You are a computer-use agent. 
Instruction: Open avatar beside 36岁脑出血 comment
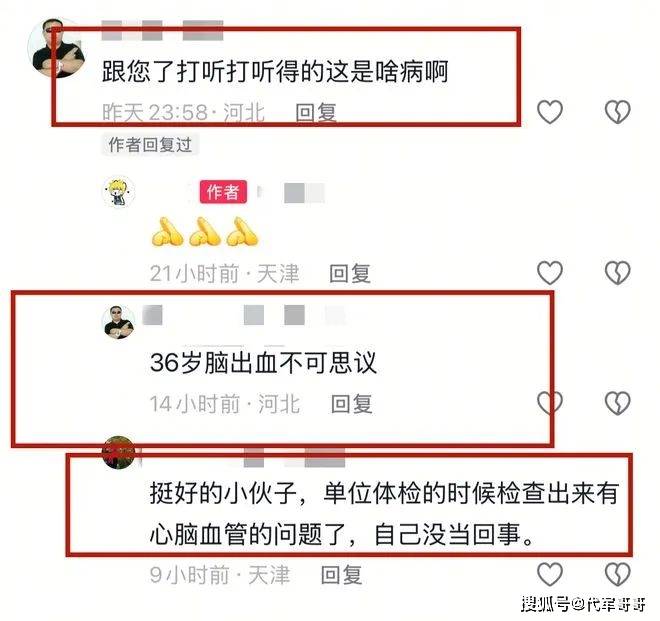[x=119, y=322]
